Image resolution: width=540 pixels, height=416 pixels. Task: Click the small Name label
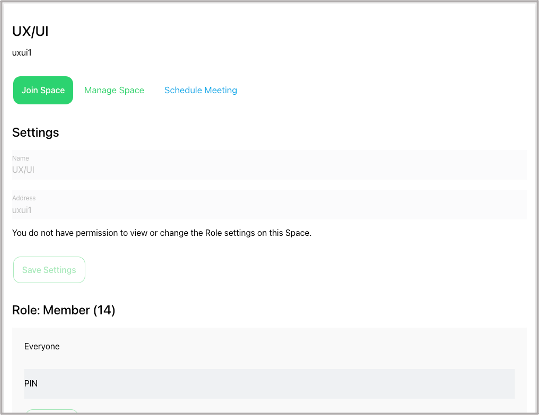tap(21, 158)
